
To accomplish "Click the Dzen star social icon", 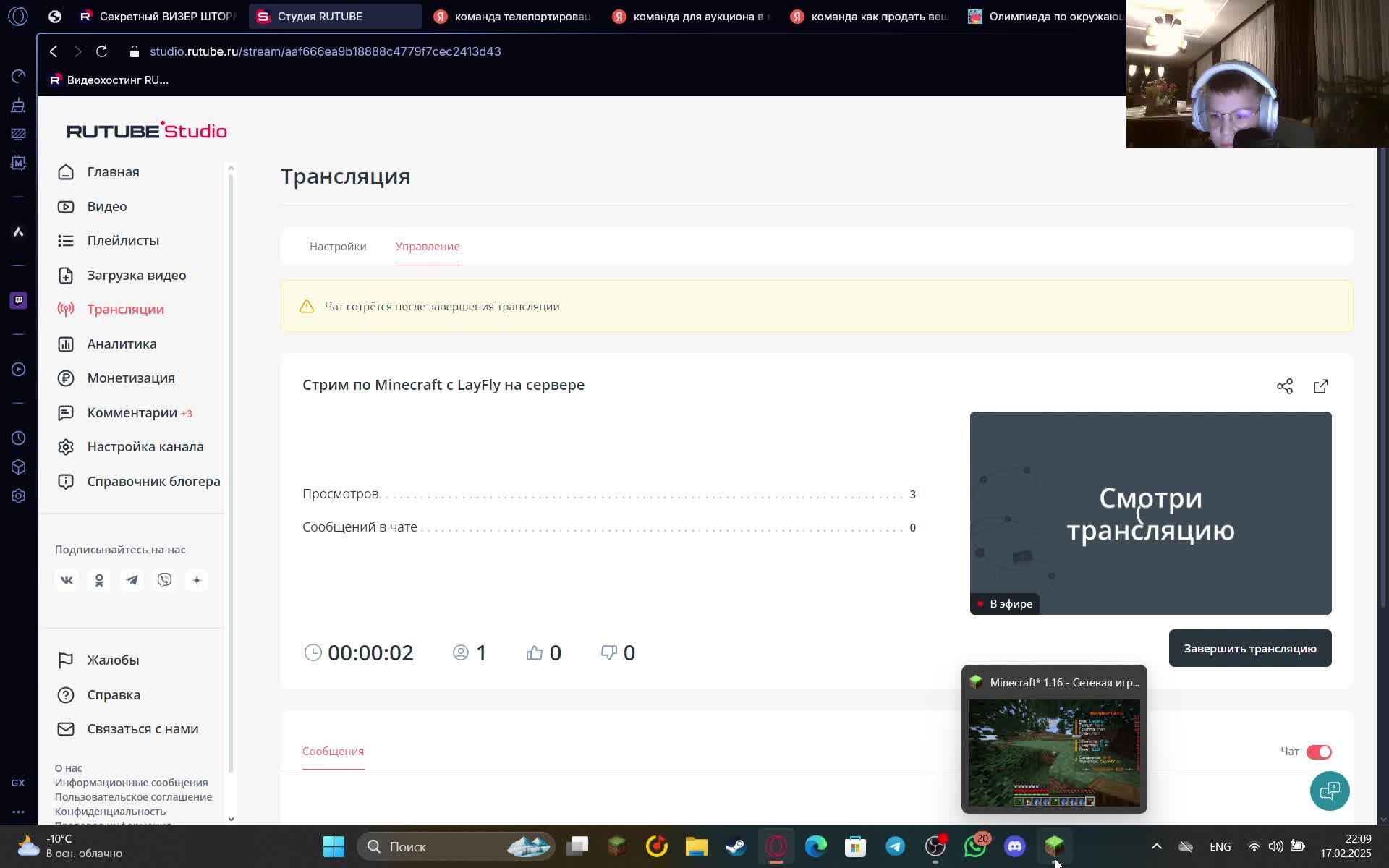I will tap(197, 580).
